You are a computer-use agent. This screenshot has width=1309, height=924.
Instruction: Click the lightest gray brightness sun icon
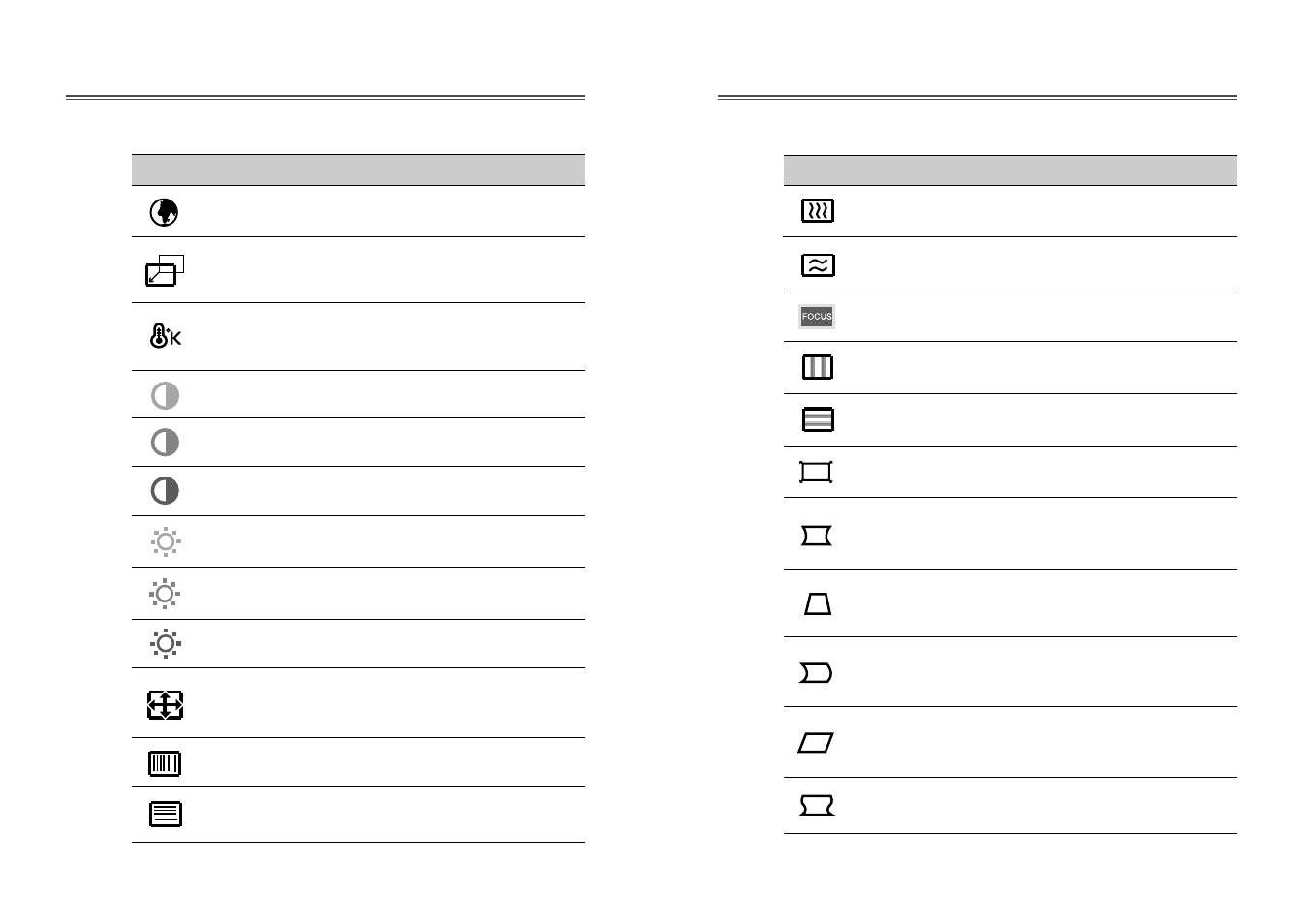point(165,541)
